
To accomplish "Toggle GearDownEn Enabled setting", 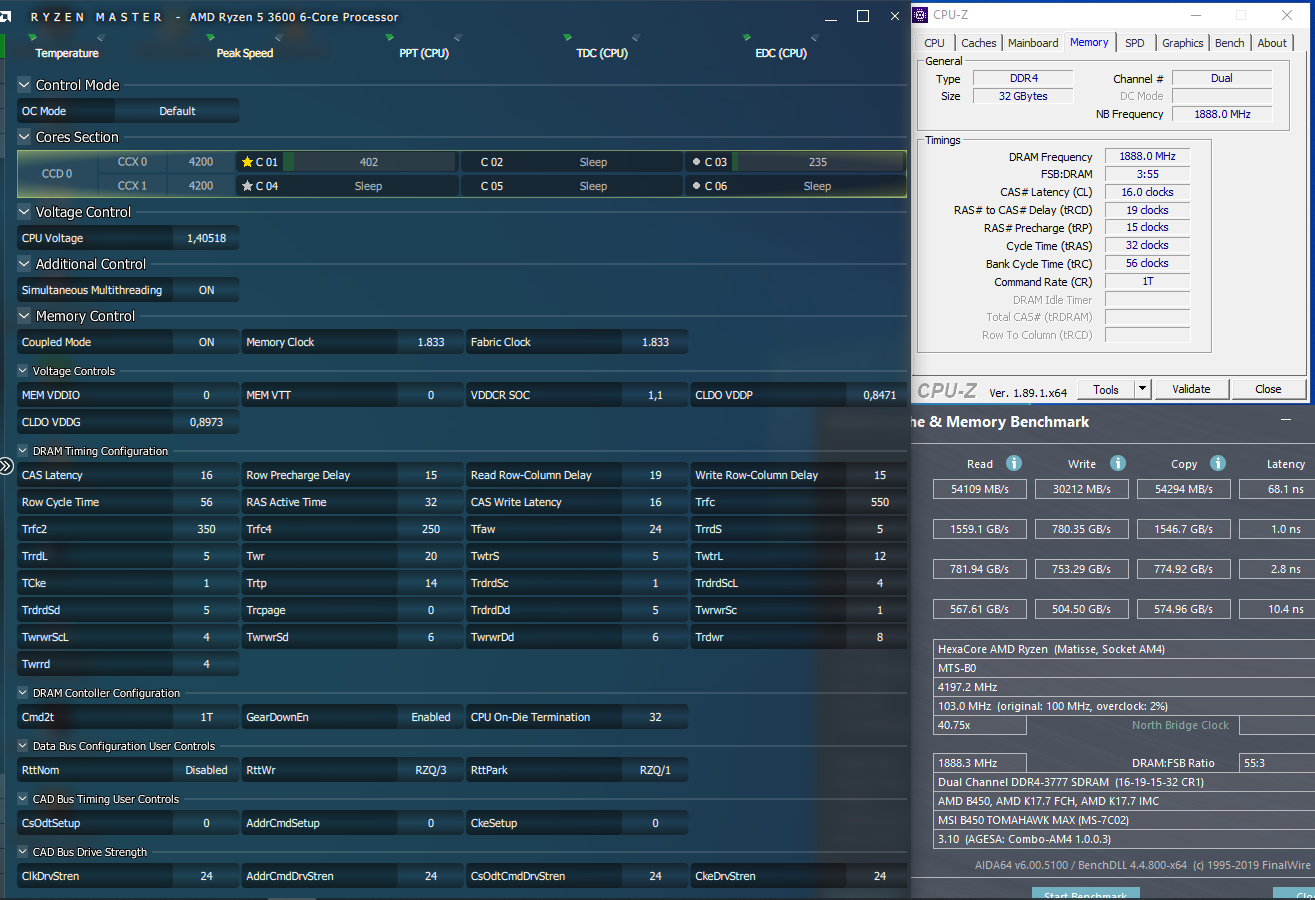I will tap(431, 717).
